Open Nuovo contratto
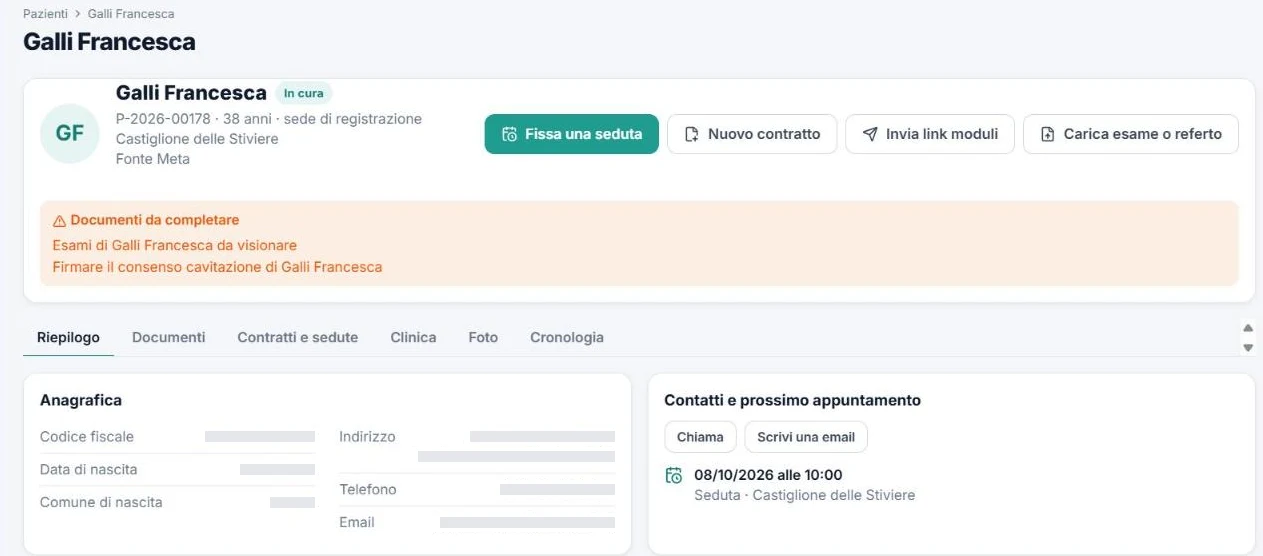The width and height of the screenshot is (1263, 556). pyautogui.click(x=752, y=134)
